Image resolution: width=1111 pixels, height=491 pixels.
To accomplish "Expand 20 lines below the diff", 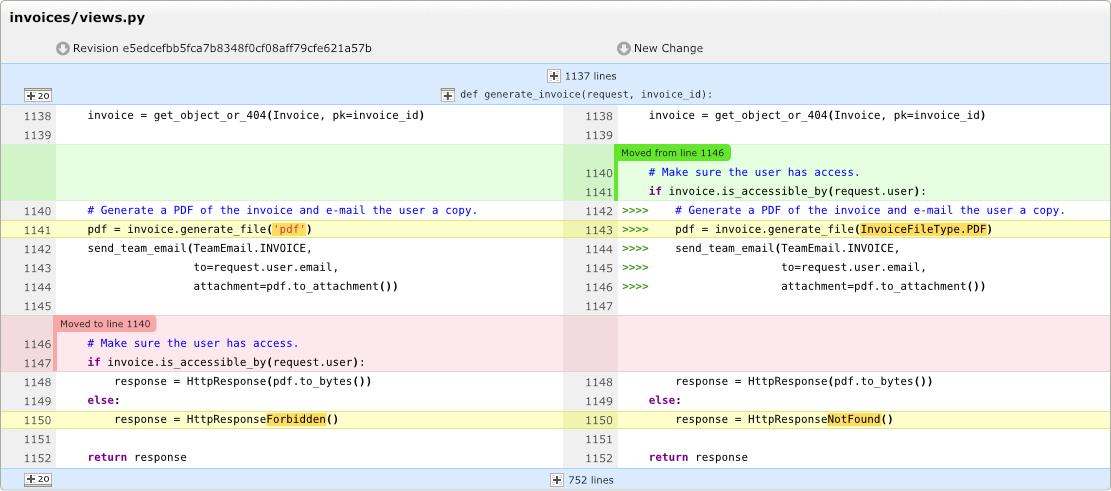I will pyautogui.click(x=38, y=480).
